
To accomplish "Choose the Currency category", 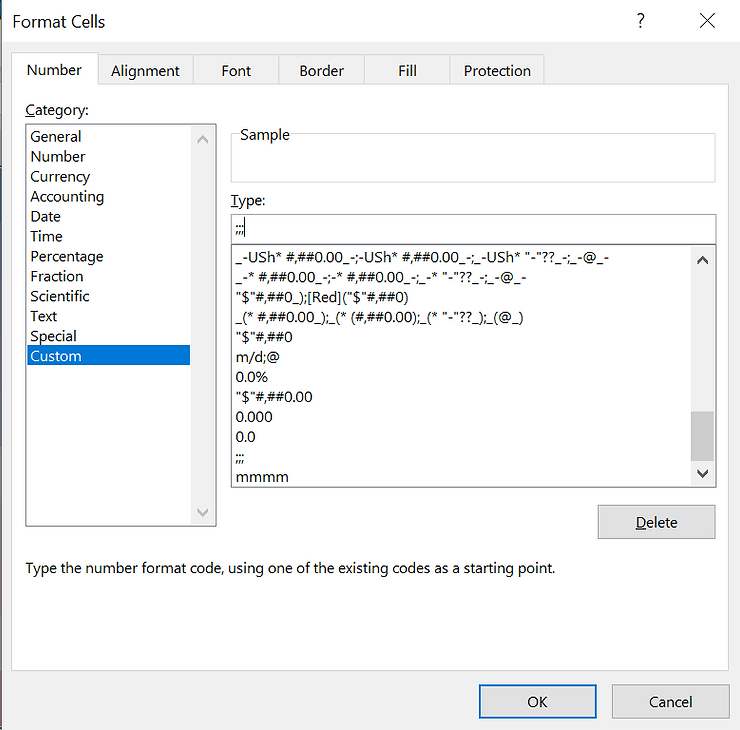I will pyautogui.click(x=60, y=177).
